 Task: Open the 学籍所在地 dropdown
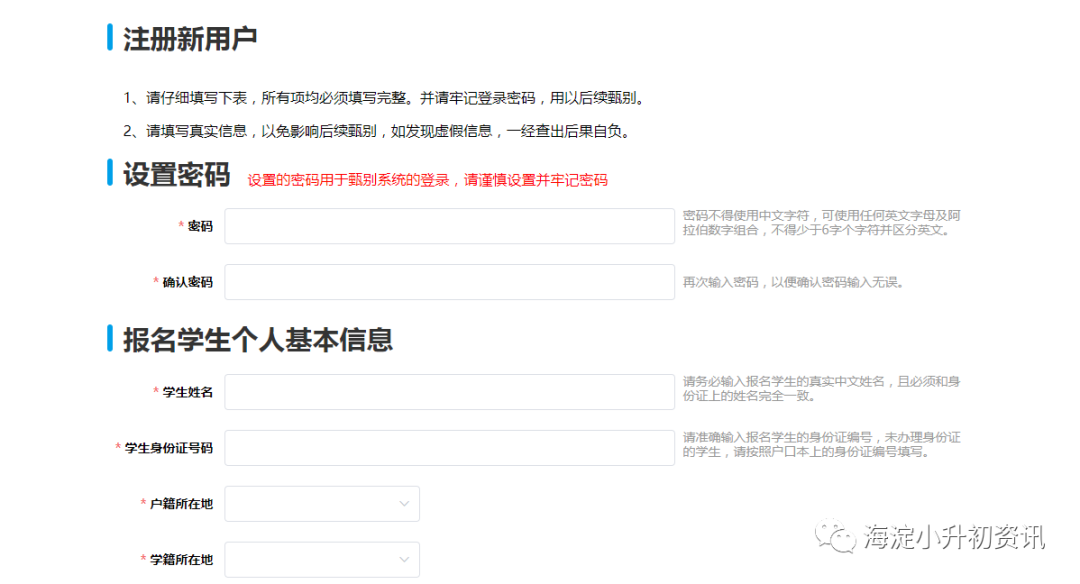pos(322,559)
